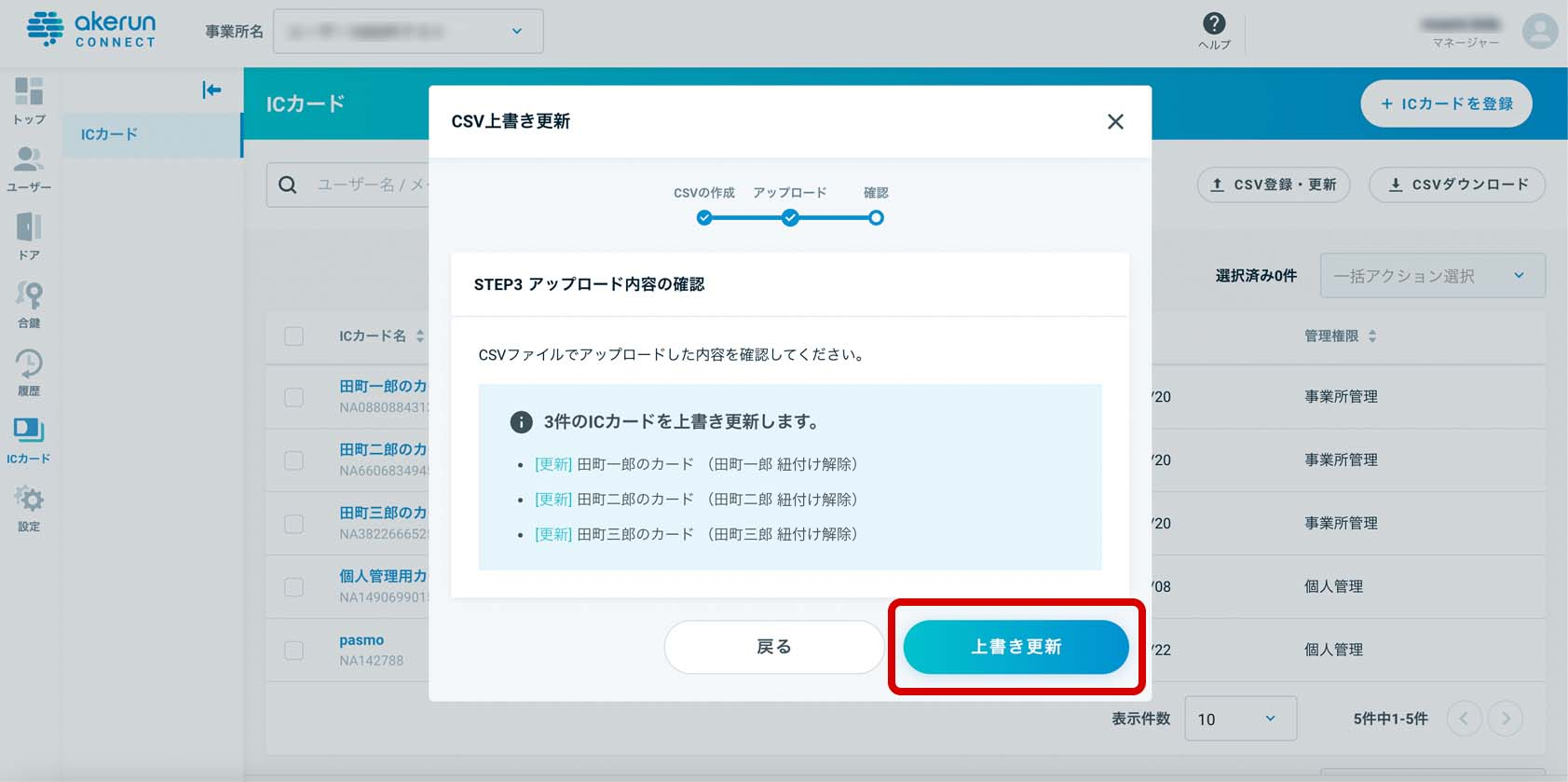Sort by ICカード名 column arrows
Image resolution: width=1568 pixels, height=782 pixels.
(420, 336)
